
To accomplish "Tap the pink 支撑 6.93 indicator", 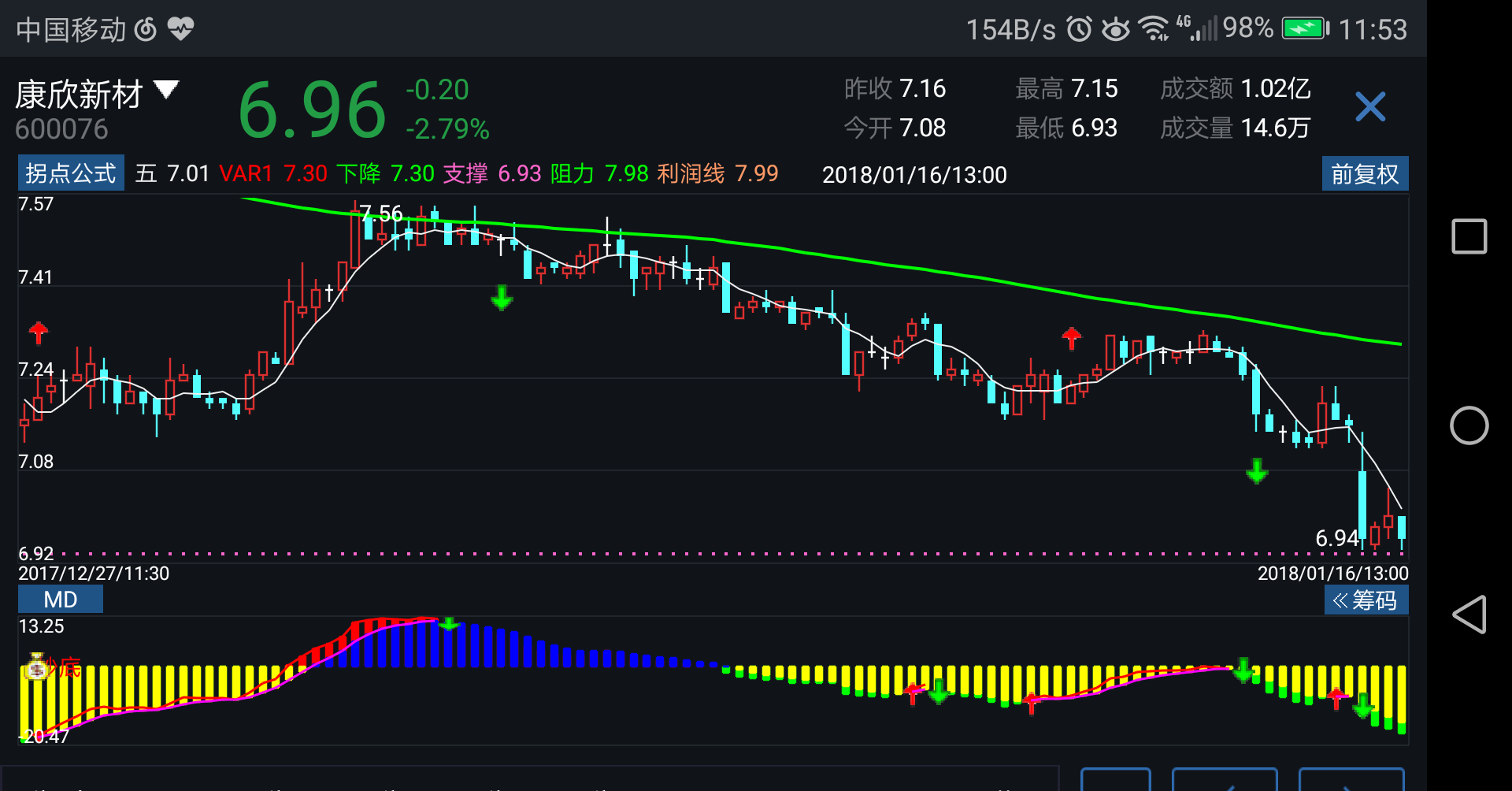I will point(492,173).
